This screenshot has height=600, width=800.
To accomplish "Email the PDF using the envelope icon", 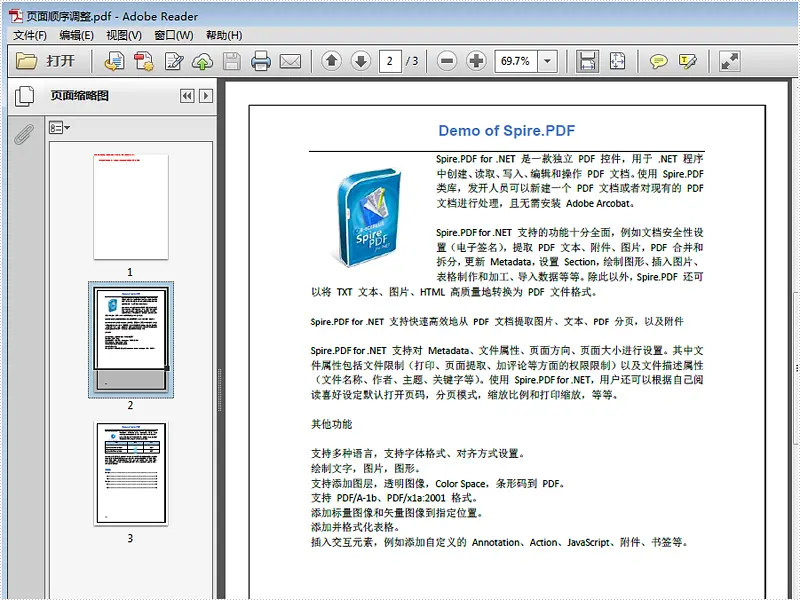I will (x=290, y=61).
